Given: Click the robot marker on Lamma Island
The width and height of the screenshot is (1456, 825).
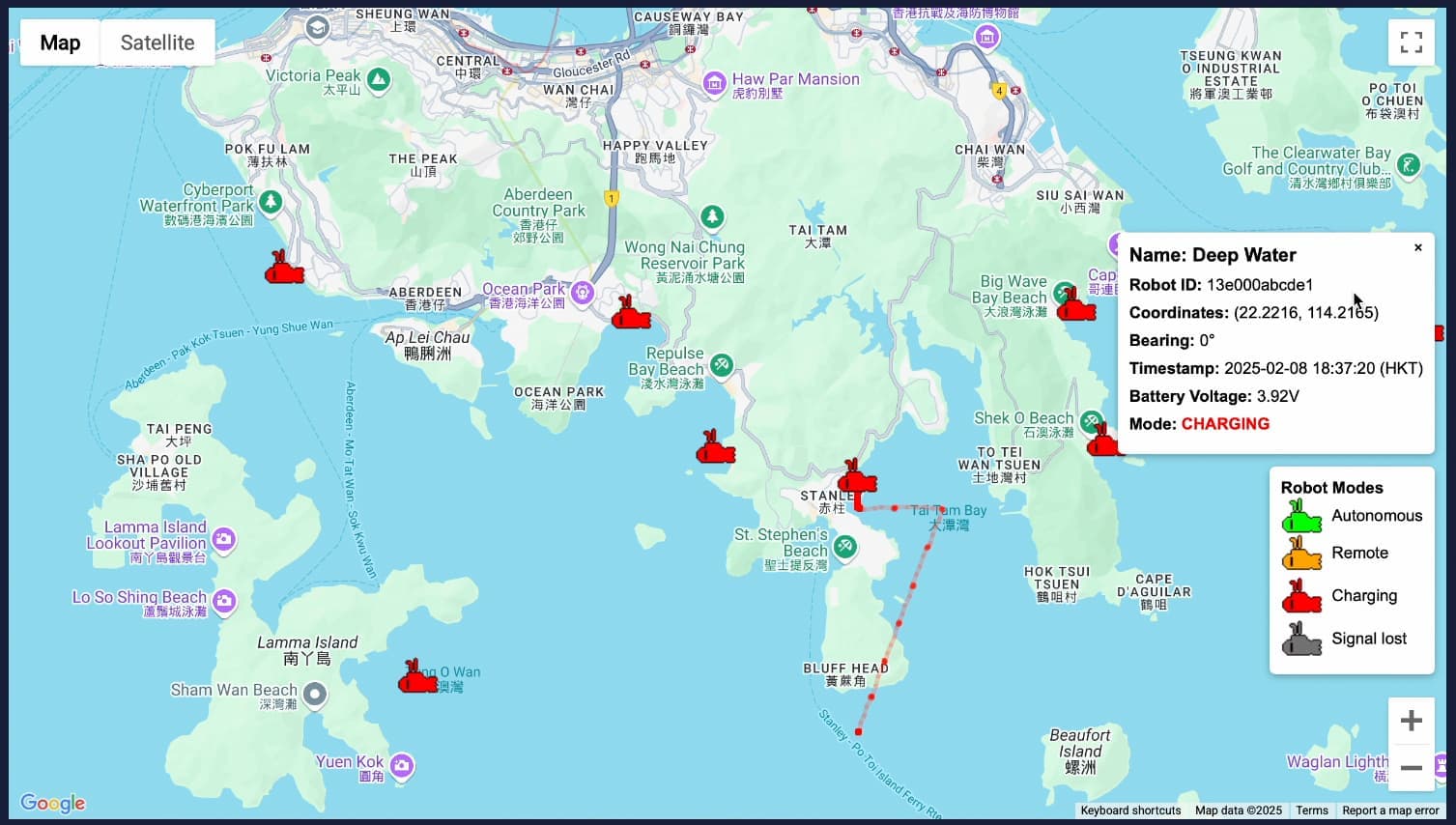Looking at the screenshot, I should (417, 678).
